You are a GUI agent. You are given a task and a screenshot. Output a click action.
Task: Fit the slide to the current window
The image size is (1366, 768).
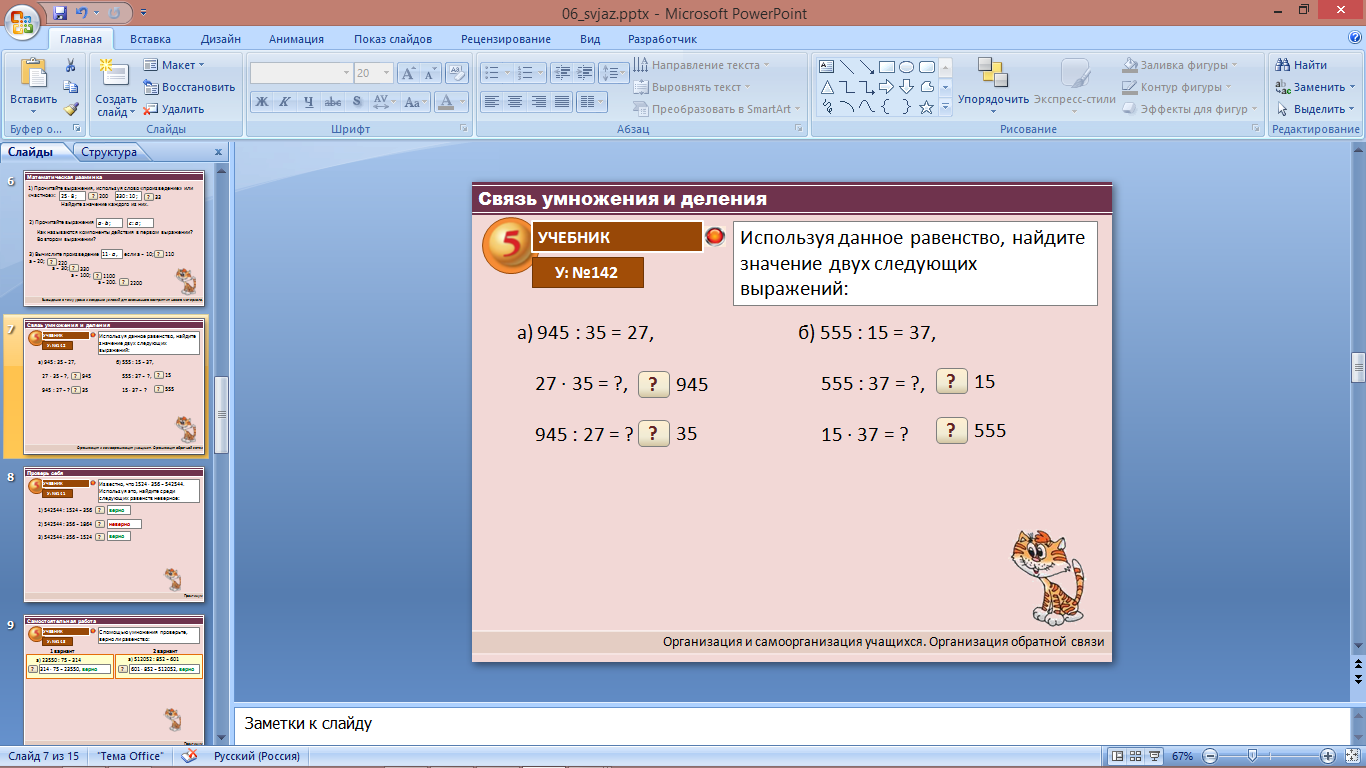tap(1350, 756)
